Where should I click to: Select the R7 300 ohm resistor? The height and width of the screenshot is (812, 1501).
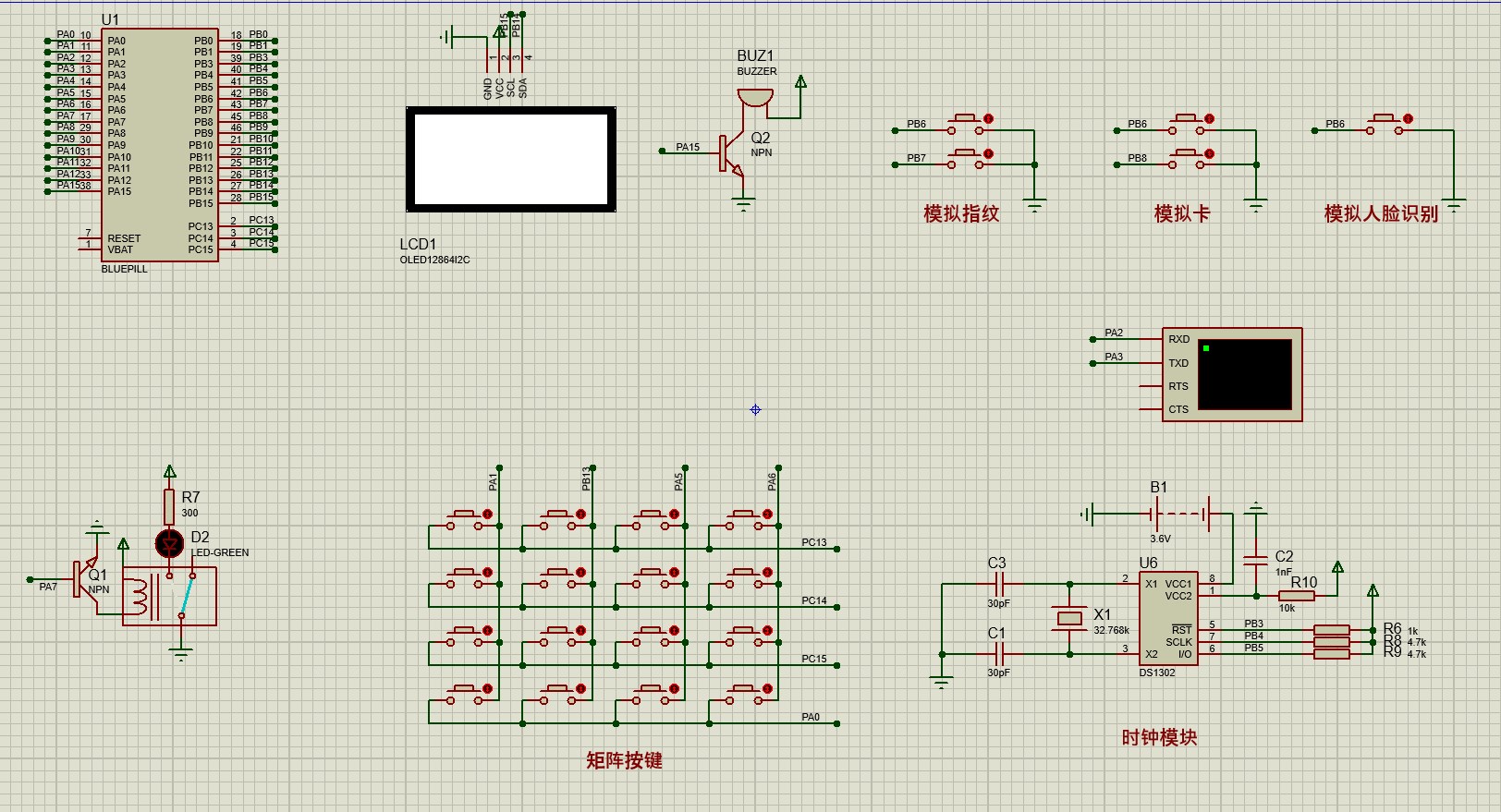pyautogui.click(x=169, y=506)
